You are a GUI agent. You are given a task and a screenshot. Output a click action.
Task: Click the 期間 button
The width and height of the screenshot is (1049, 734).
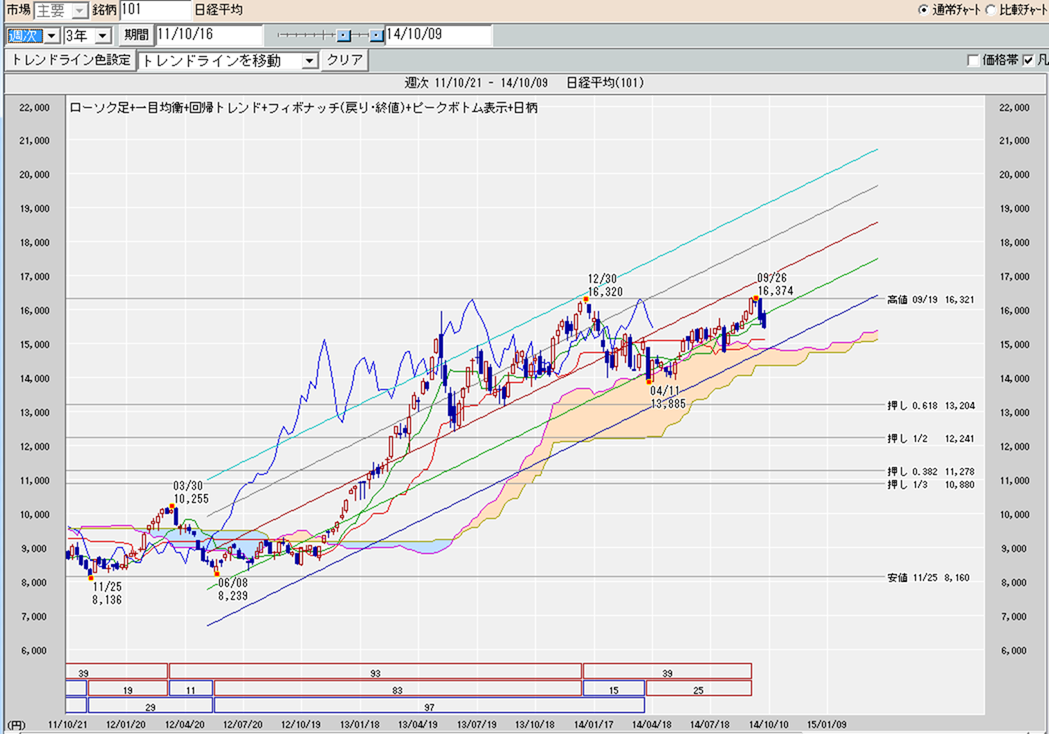(136, 35)
